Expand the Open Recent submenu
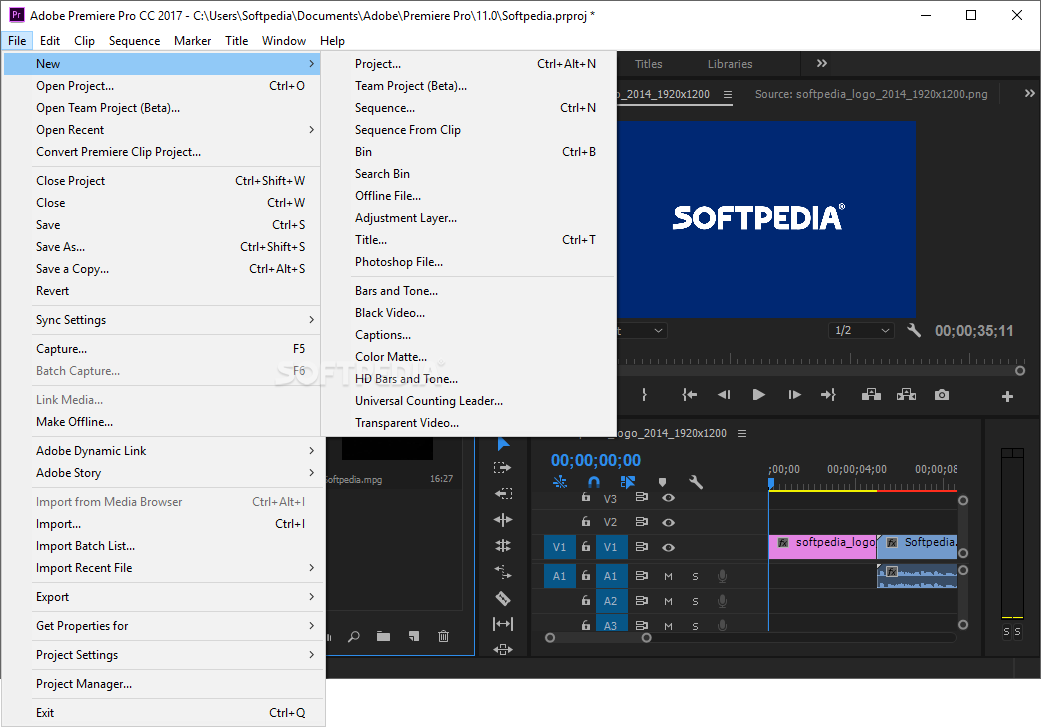 pyautogui.click(x=175, y=129)
